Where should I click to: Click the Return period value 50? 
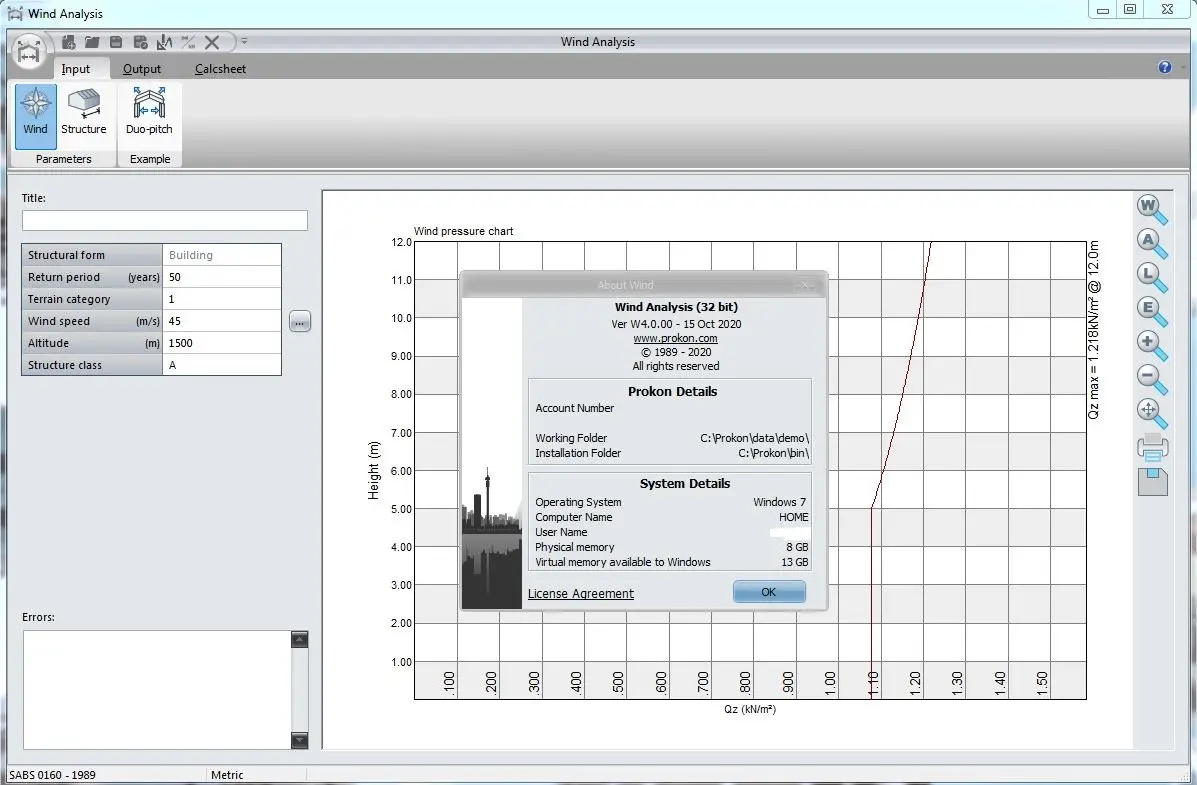pos(221,277)
